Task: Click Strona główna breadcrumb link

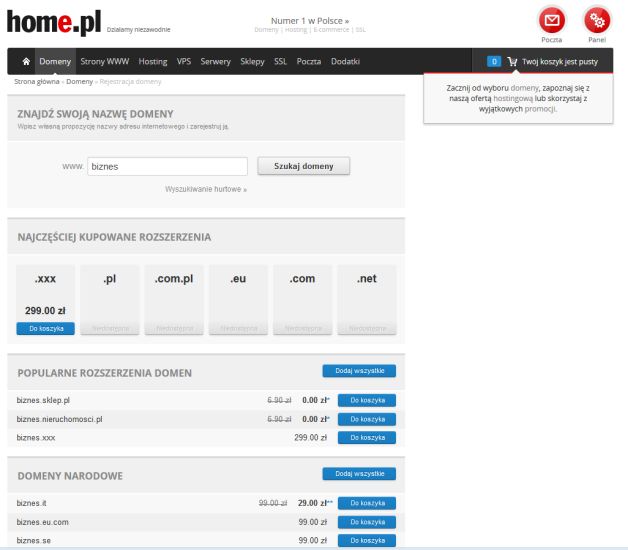Action: (x=36, y=82)
